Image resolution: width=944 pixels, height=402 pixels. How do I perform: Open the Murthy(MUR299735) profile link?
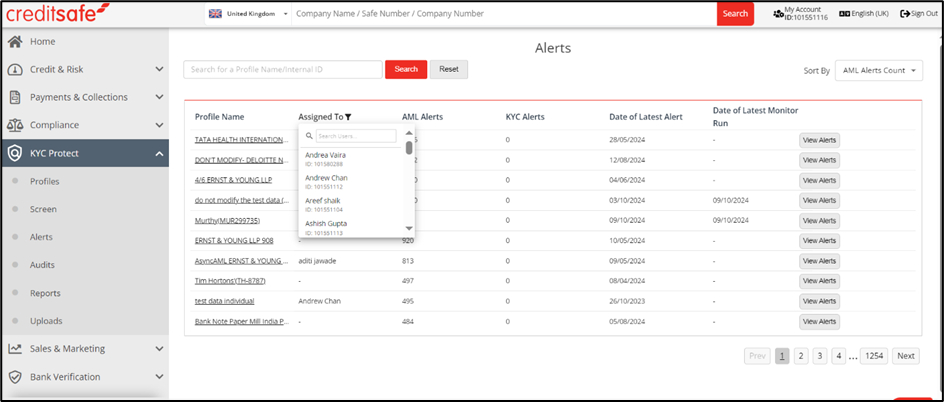[x=227, y=220]
